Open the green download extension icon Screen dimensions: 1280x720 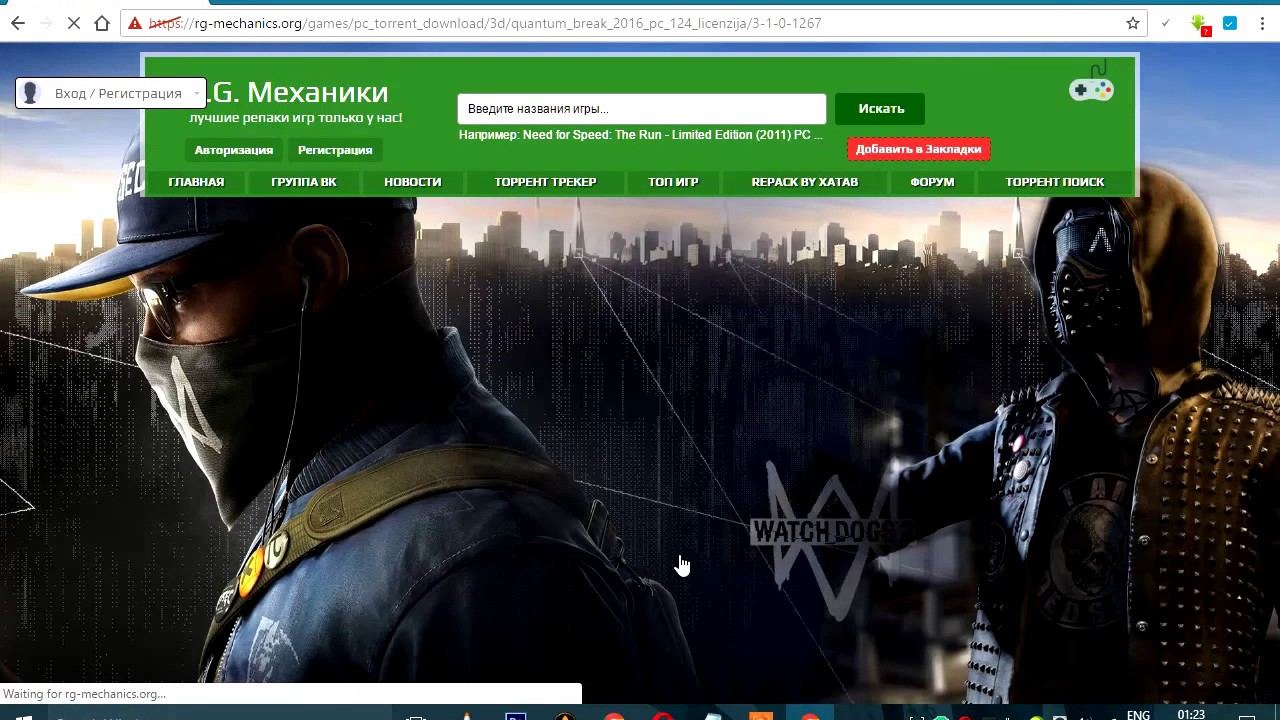click(x=1200, y=24)
